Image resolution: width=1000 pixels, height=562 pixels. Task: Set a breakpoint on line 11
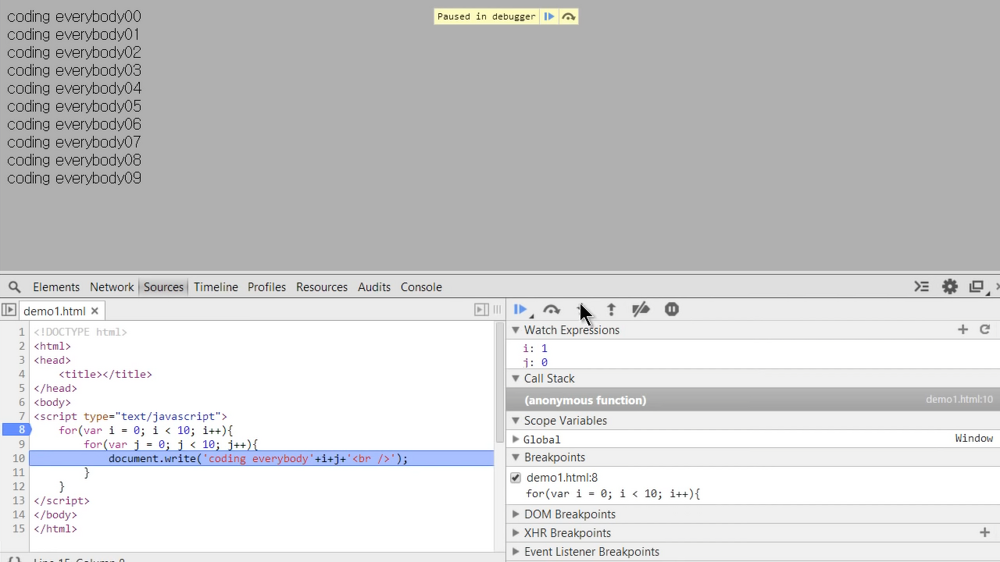[x=18, y=472]
